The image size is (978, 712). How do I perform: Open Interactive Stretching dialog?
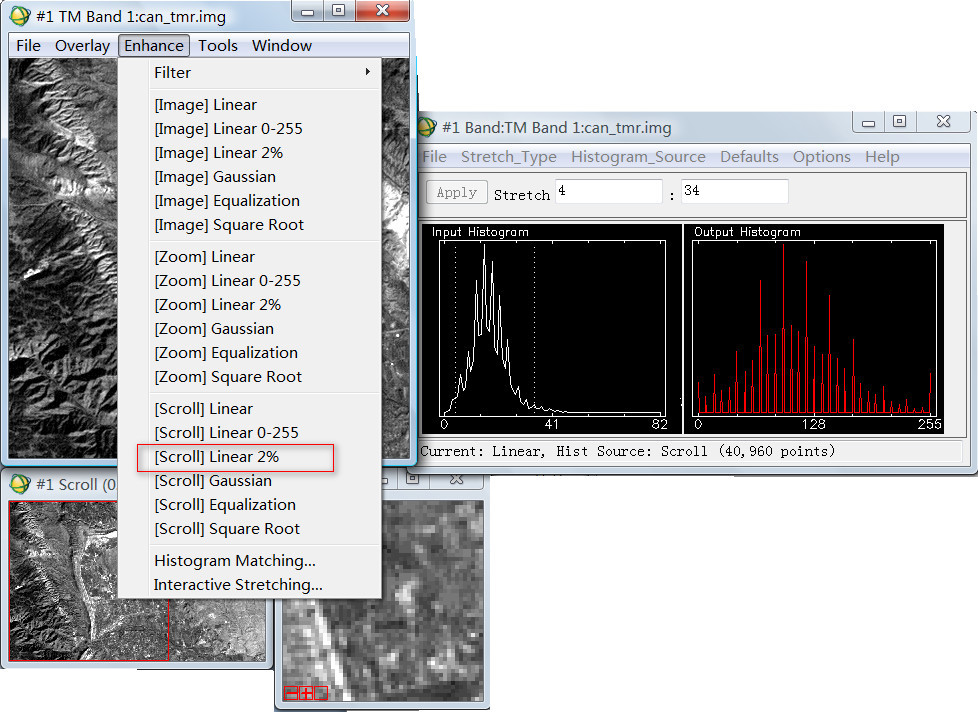pos(238,585)
